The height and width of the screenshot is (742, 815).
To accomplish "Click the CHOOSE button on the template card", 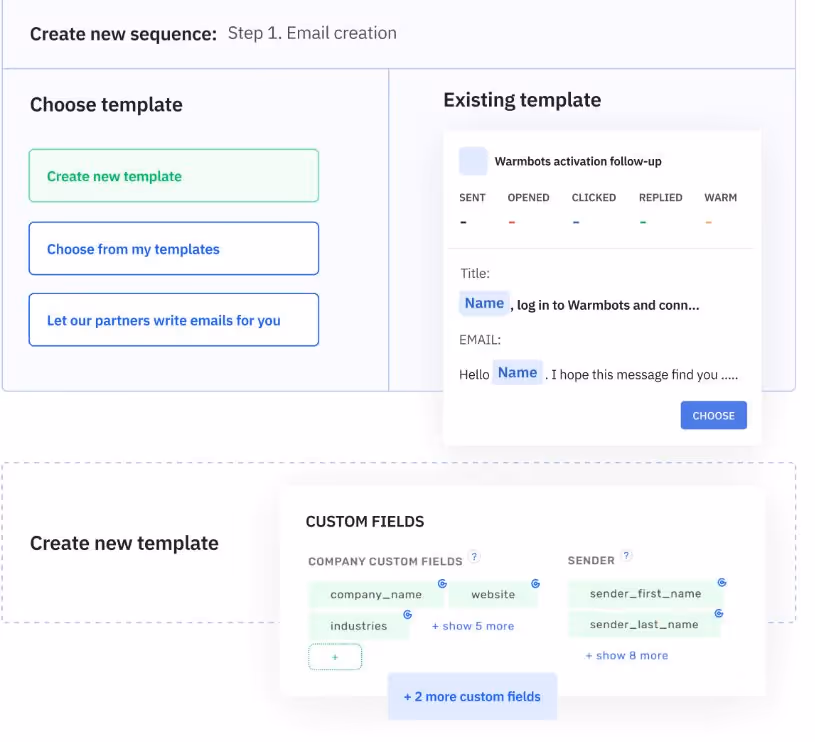I will coord(713,415).
